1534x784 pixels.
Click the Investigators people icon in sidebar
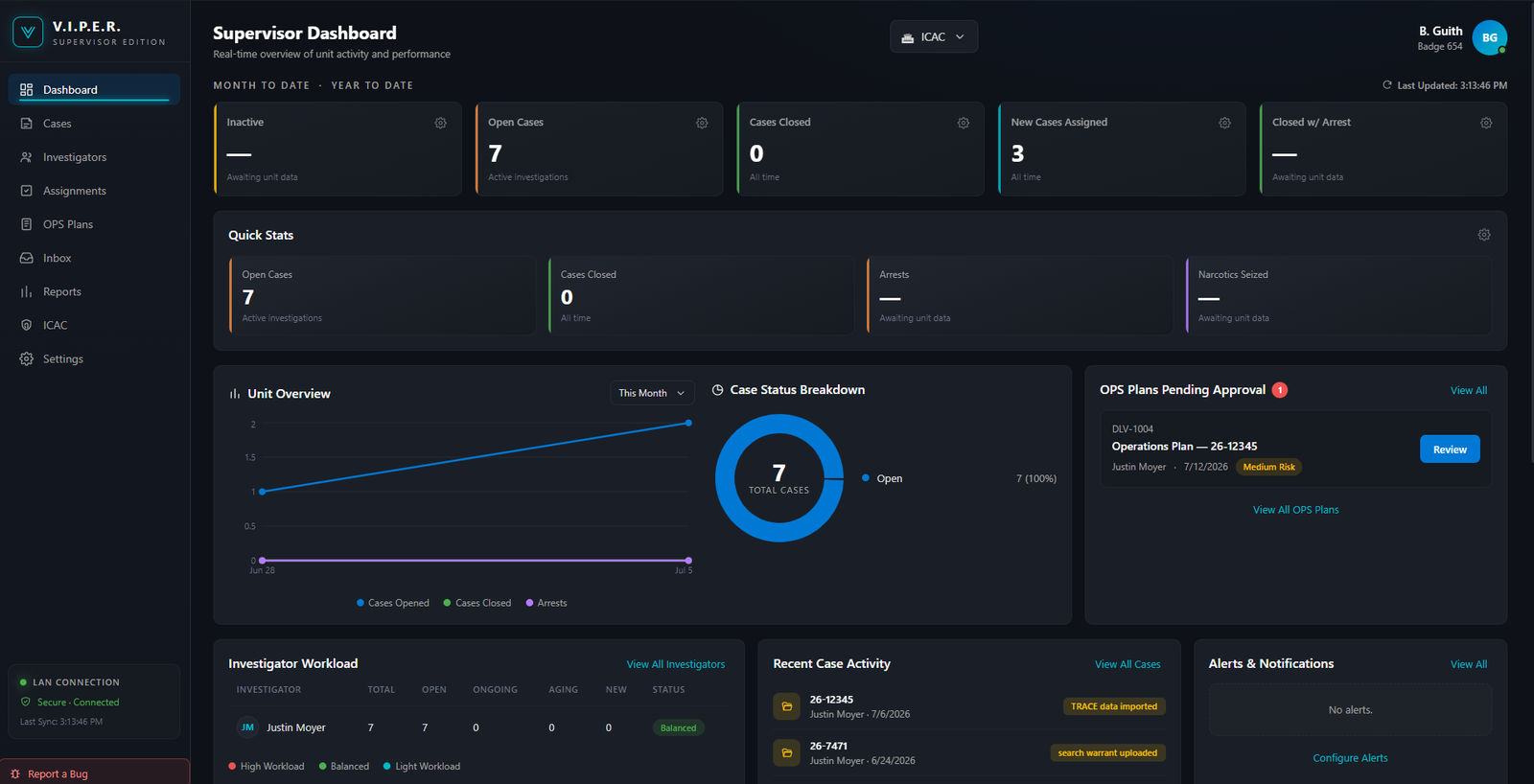coord(26,157)
